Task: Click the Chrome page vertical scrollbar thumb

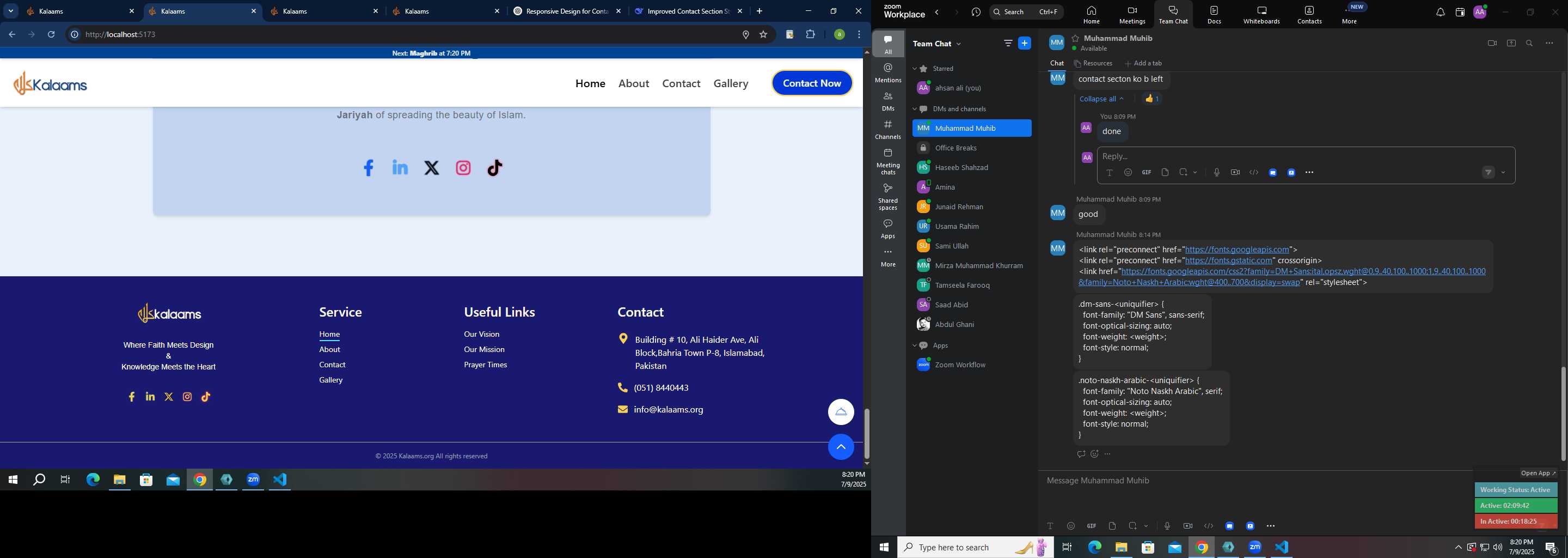Action: [866, 433]
